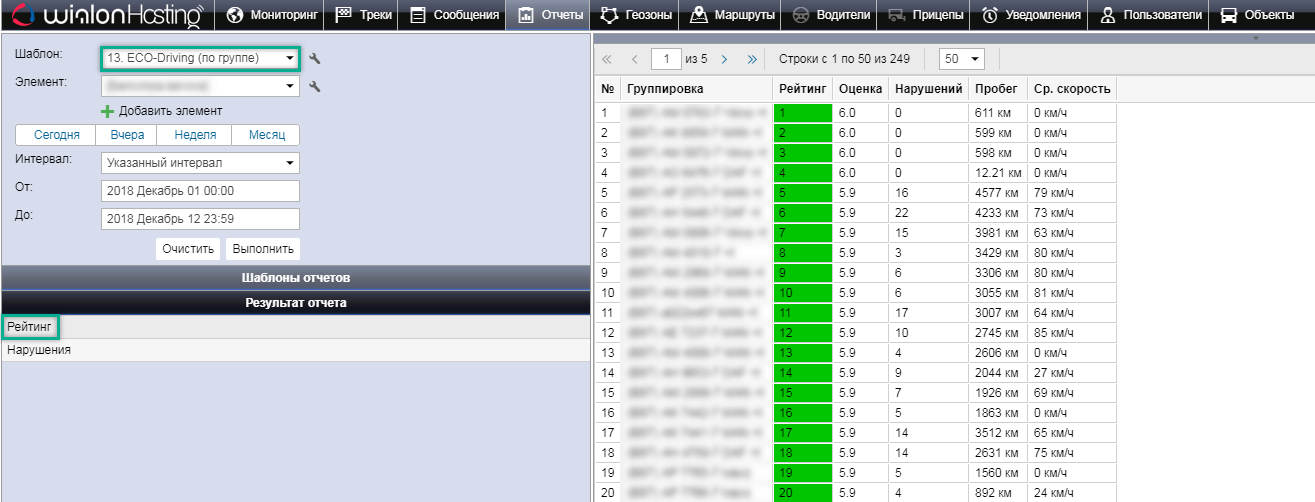This screenshot has height=502, width=1315.
Task: Go to the first results page
Action: [607, 59]
